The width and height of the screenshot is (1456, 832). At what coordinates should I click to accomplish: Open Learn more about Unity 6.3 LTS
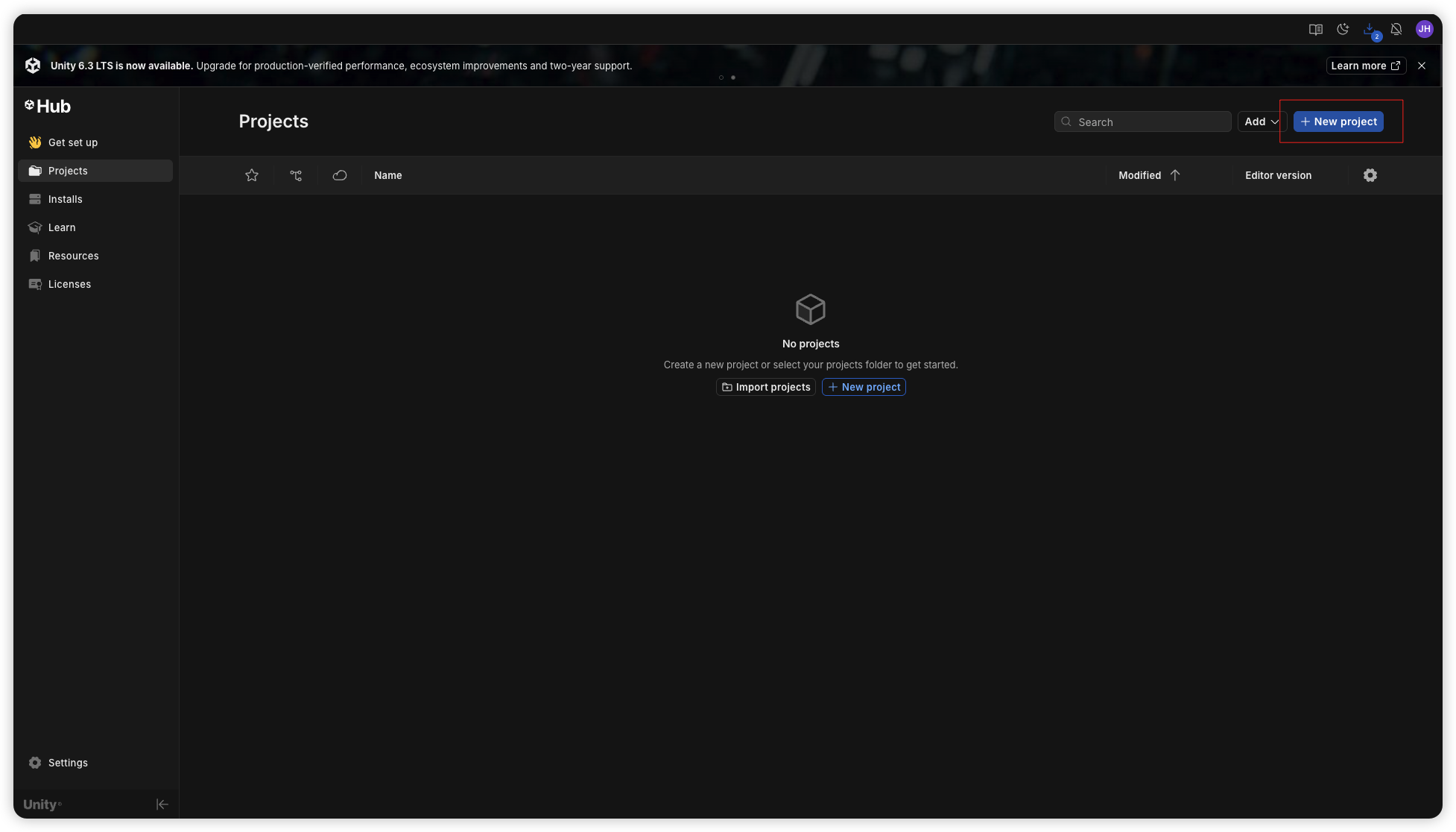[1366, 66]
